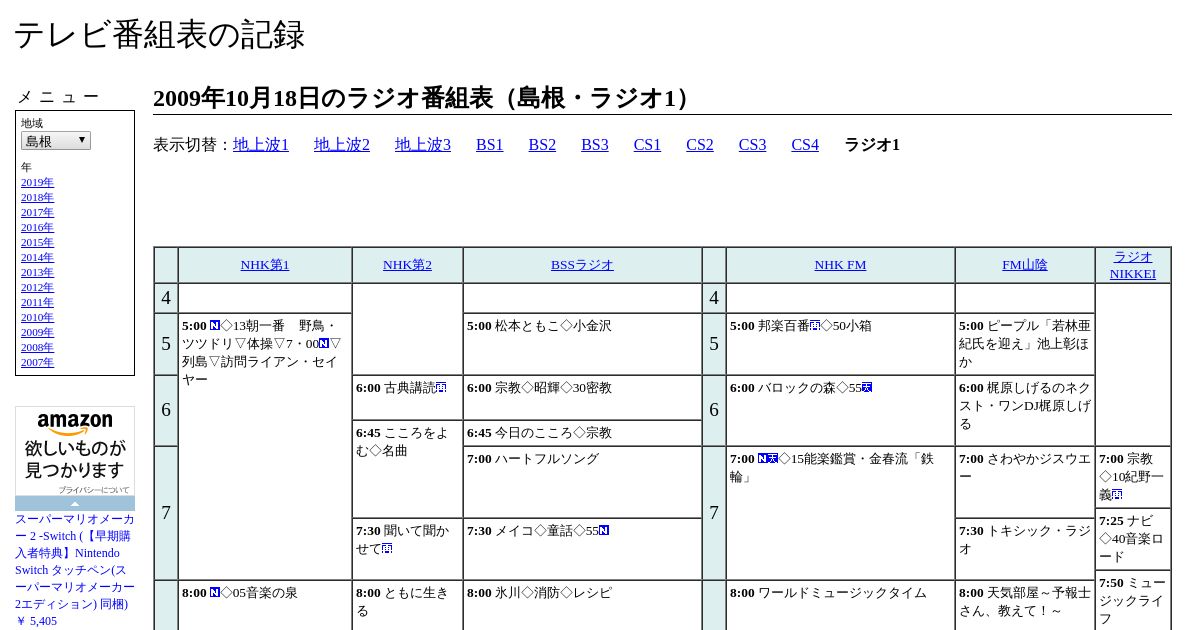Switch to the 地上波2 view
This screenshot has height=630, width=1200.
pyautogui.click(x=342, y=145)
